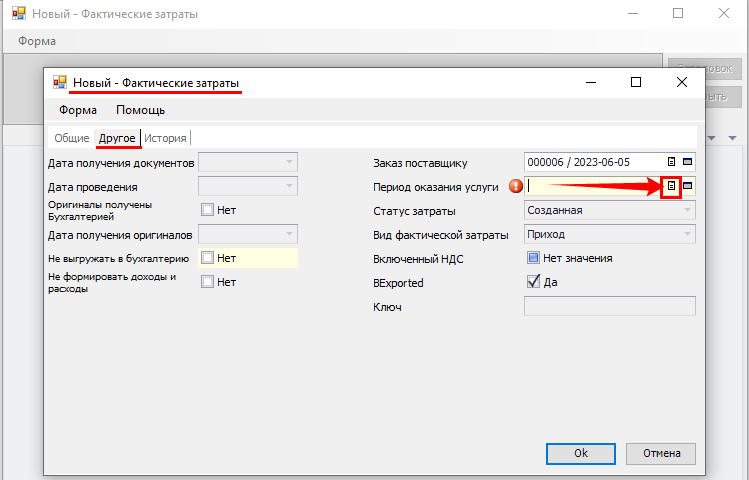This screenshot has width=749, height=480.
Task: Open Дата проведения date dropdown
Action: point(289,186)
